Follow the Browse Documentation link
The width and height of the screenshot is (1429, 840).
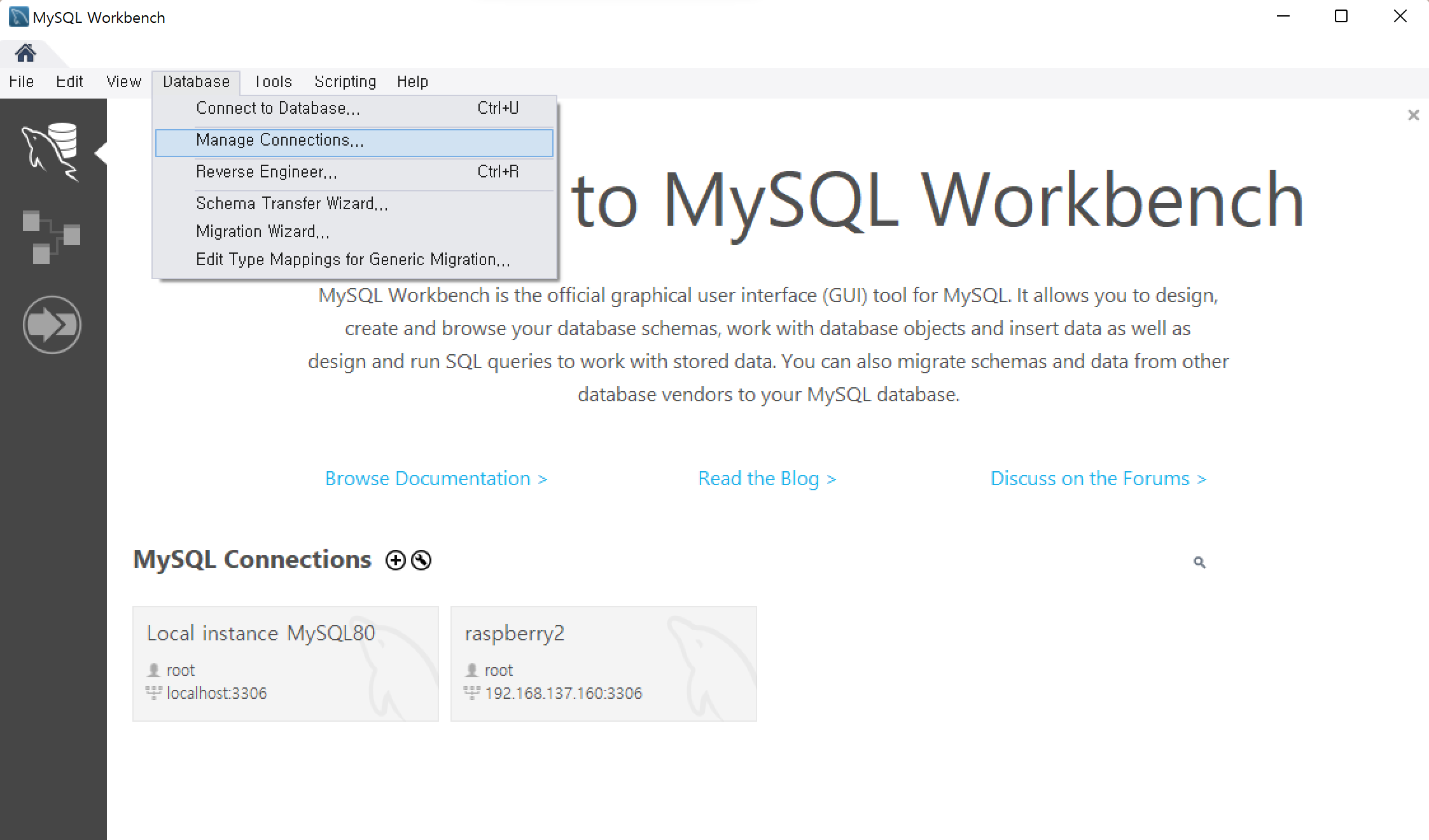pyautogui.click(x=436, y=479)
